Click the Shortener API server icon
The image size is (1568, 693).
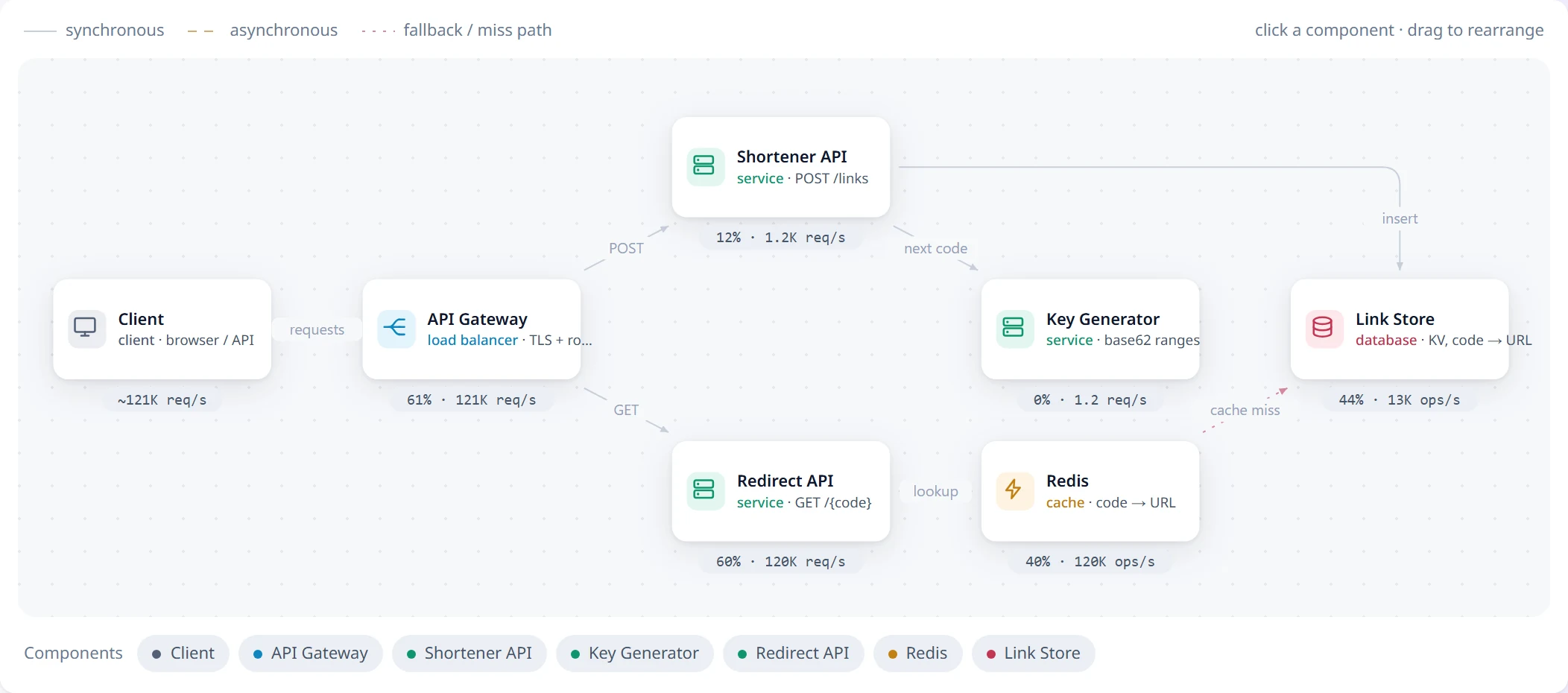(705, 166)
